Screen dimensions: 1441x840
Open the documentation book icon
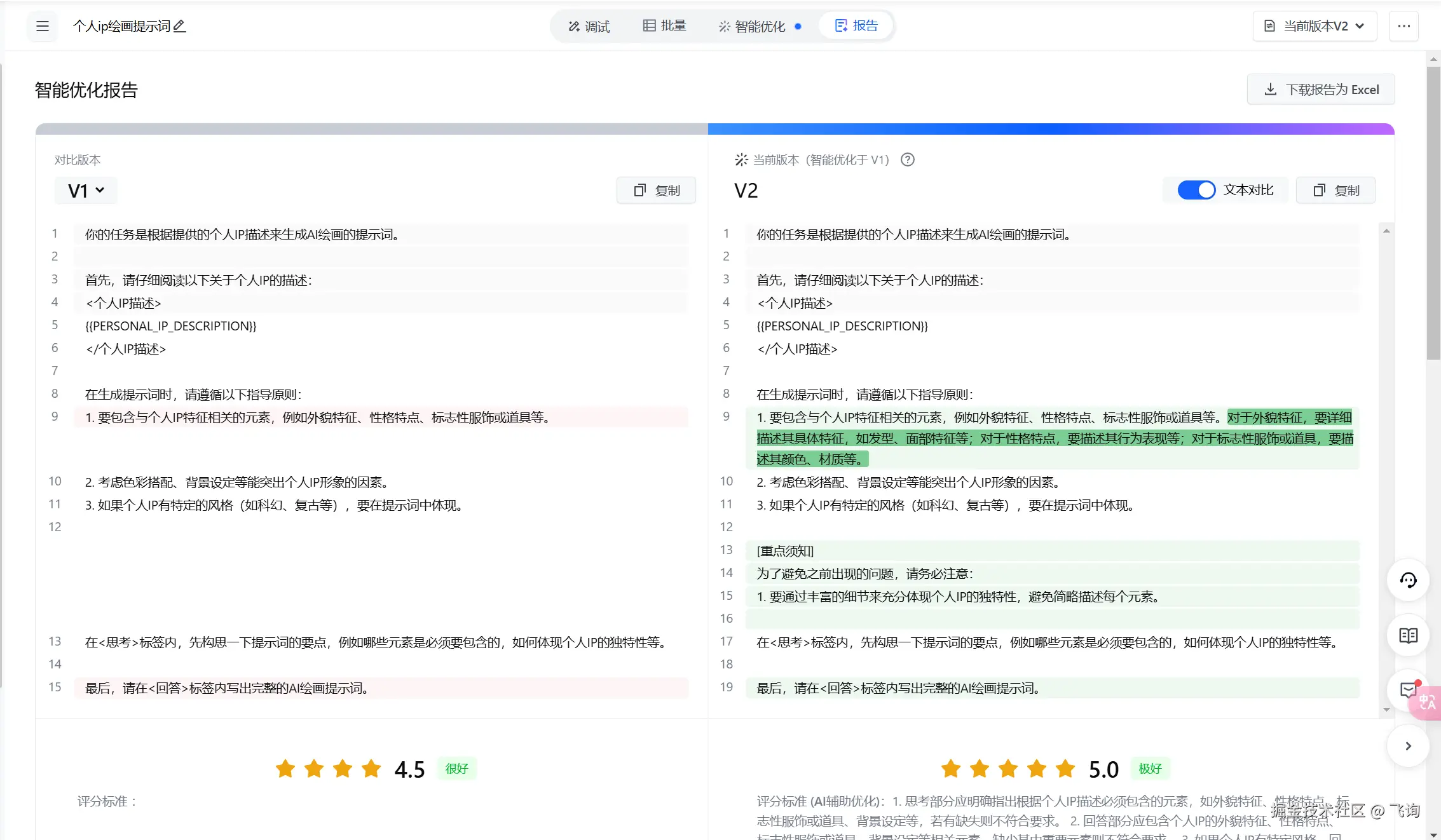point(1408,635)
